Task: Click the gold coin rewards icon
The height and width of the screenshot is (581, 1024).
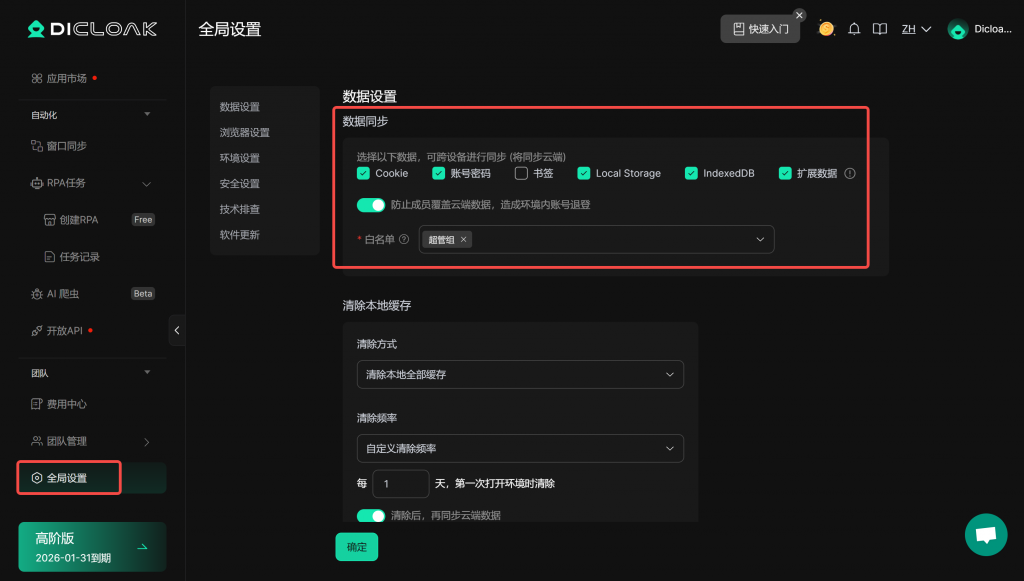Action: click(x=826, y=29)
